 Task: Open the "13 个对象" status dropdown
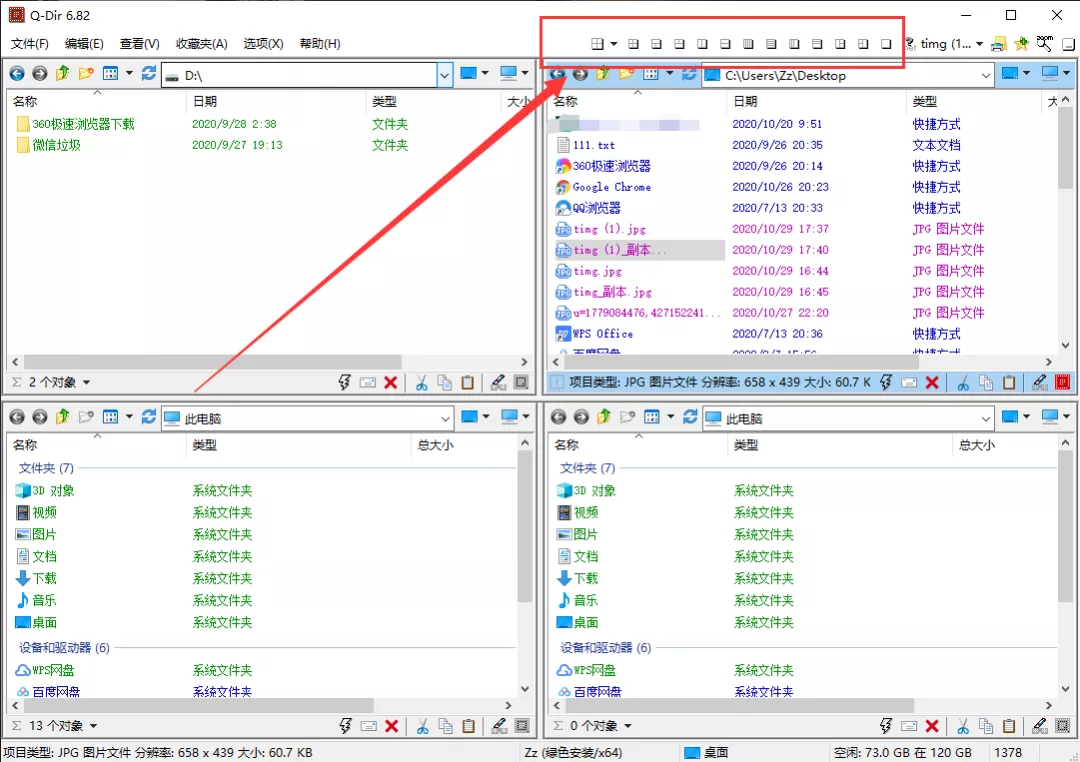[x=93, y=725]
